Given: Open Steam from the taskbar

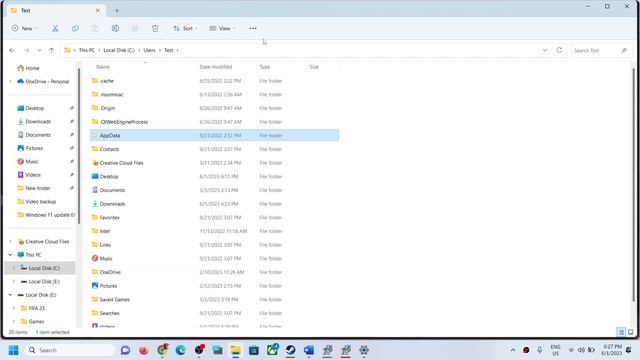Looking at the screenshot, I should tap(291, 350).
